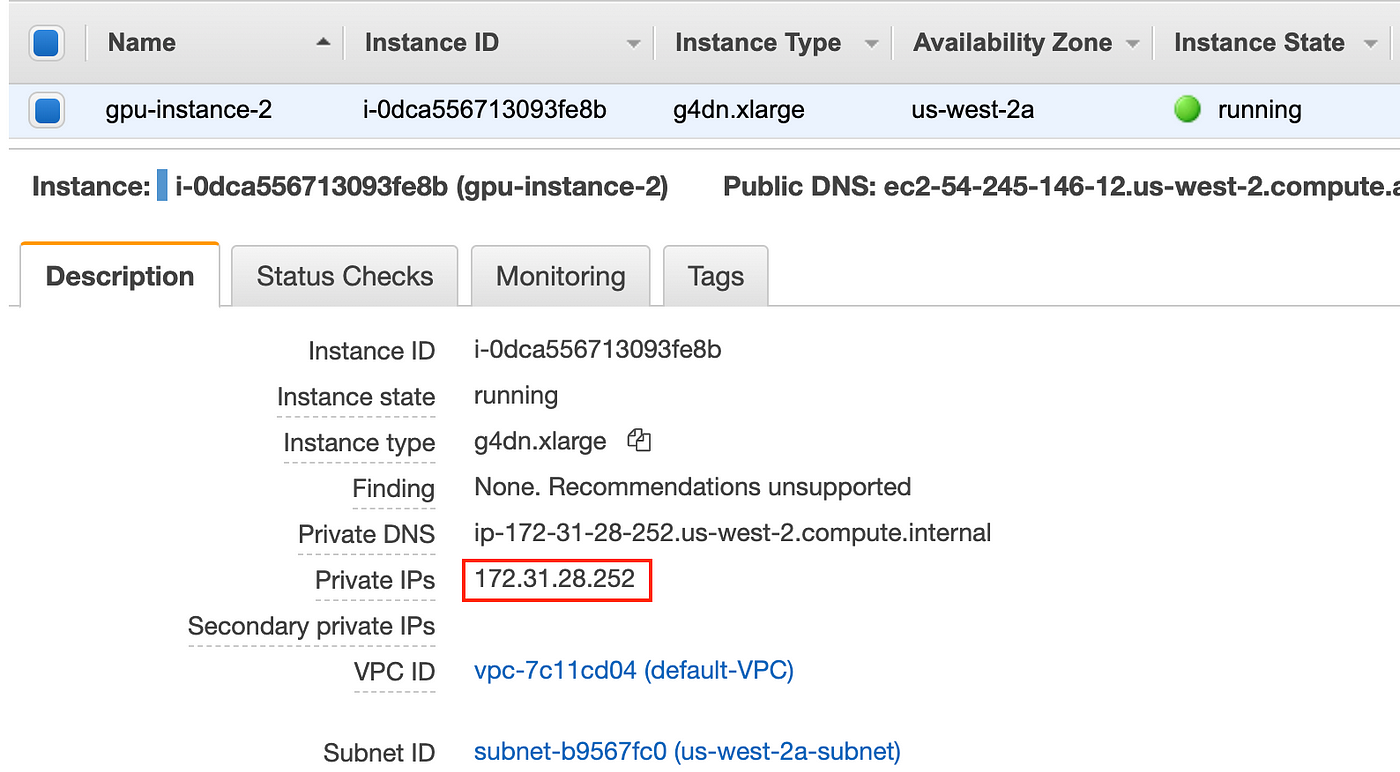Open Instance Type column filter arrow
Viewport: 1400px width, 772px height.
pos(871,44)
